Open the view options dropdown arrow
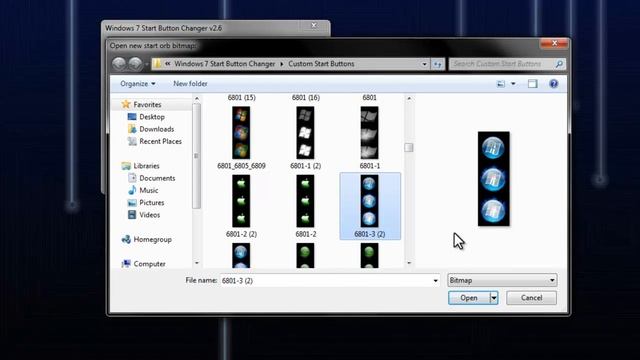 (513, 84)
